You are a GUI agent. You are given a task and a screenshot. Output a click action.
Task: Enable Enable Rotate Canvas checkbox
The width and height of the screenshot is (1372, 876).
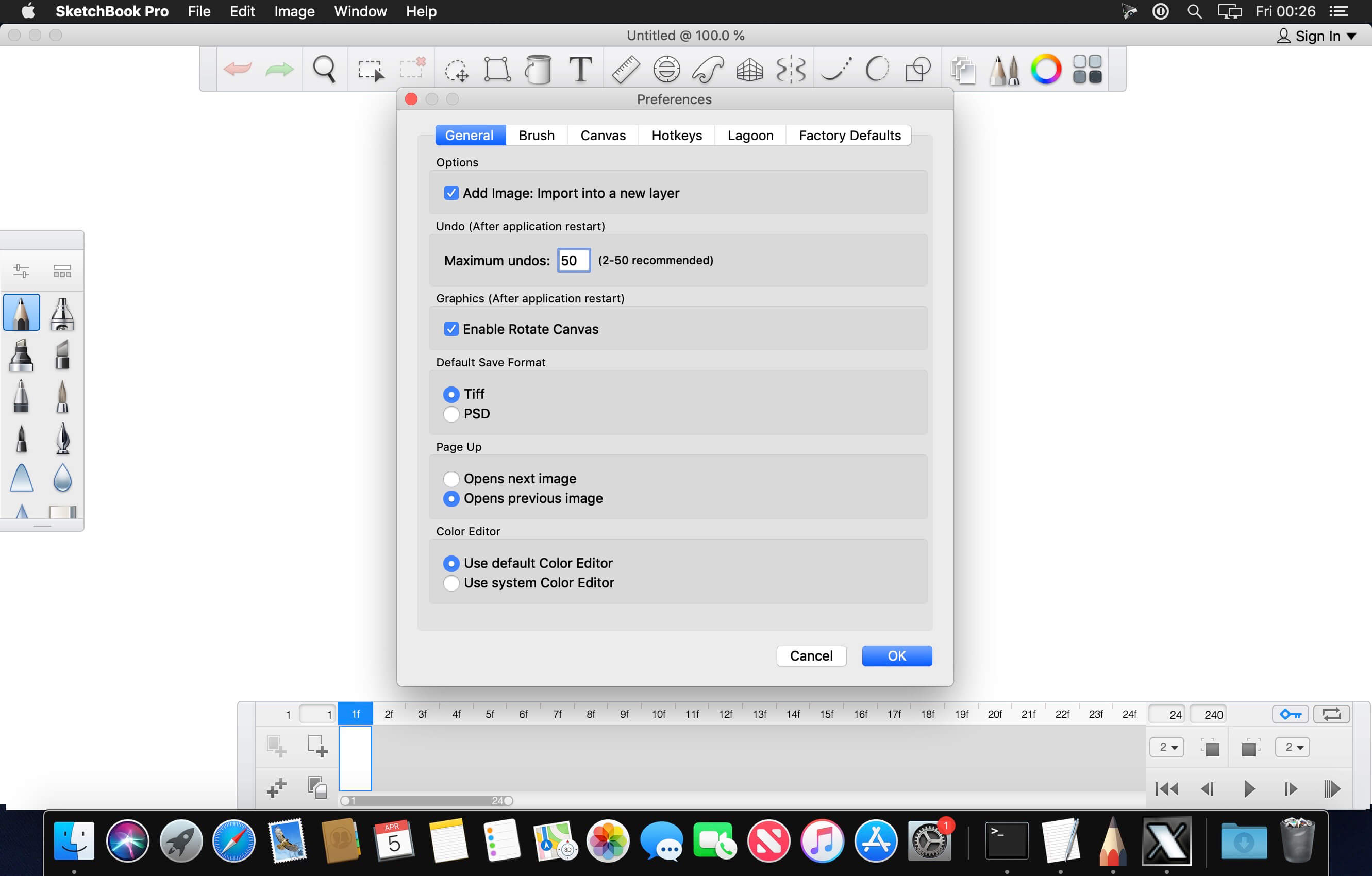pyautogui.click(x=452, y=328)
